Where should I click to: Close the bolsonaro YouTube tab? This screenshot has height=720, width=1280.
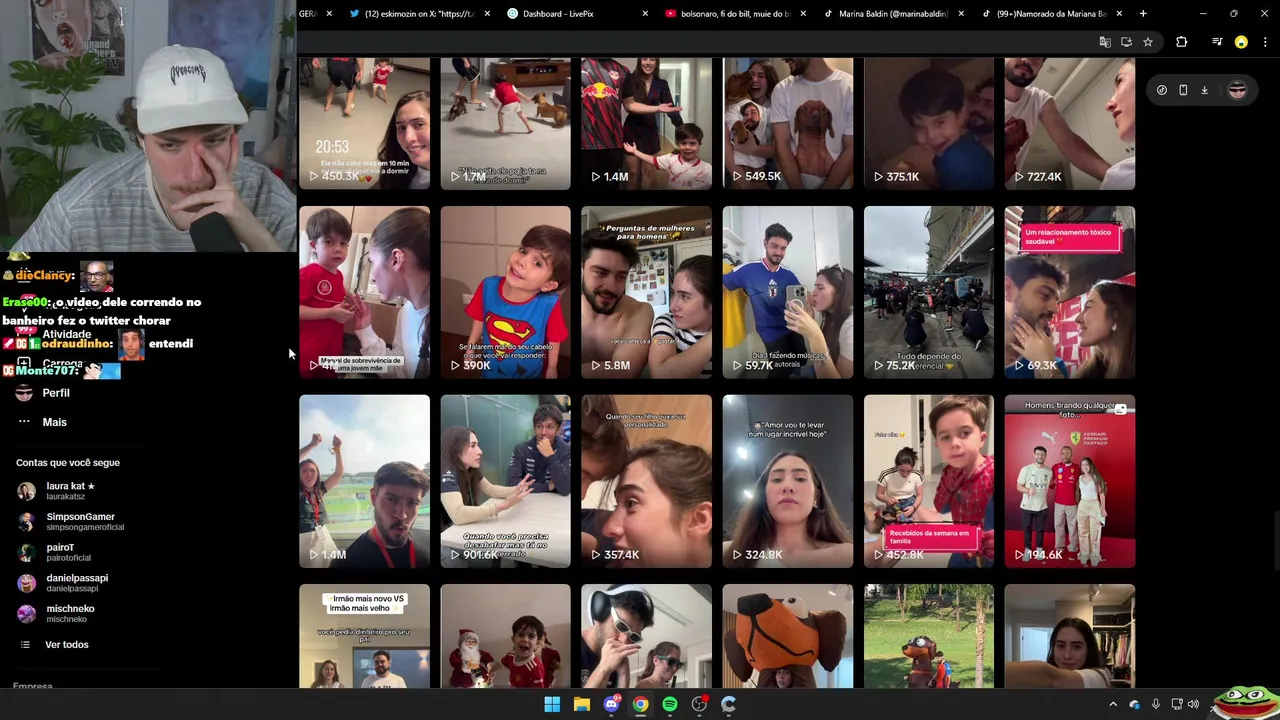(x=803, y=14)
